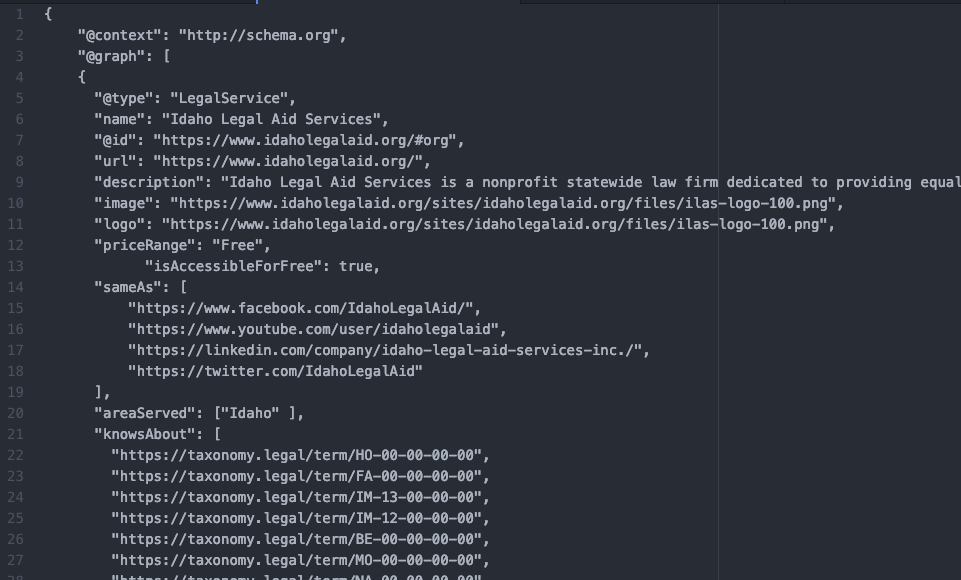The width and height of the screenshot is (961, 580).
Task: Click the "isAccessibleForFree" key
Action: (x=233, y=266)
